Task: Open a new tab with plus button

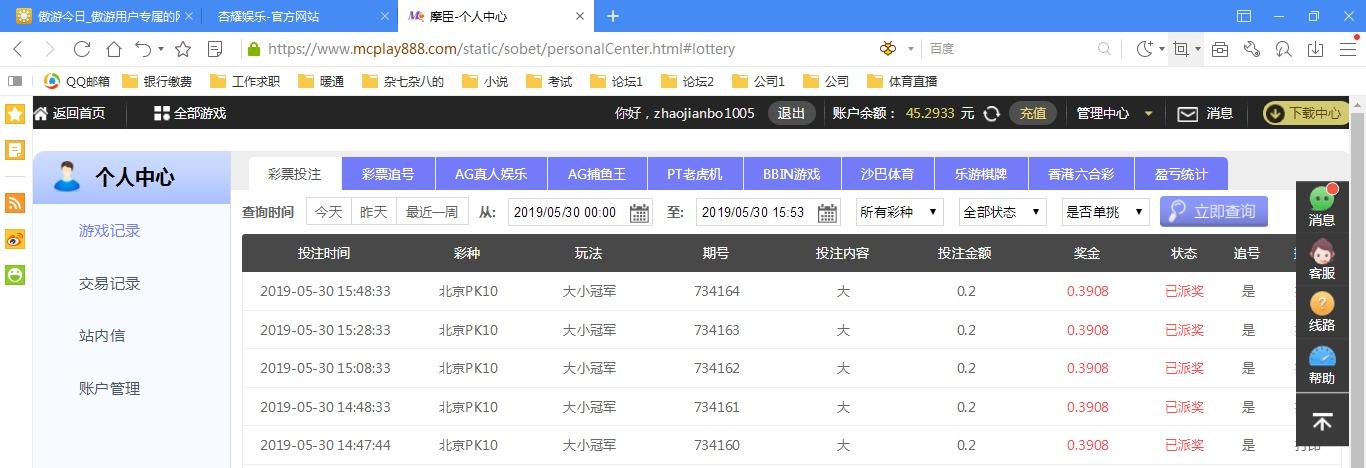Action: [613, 16]
